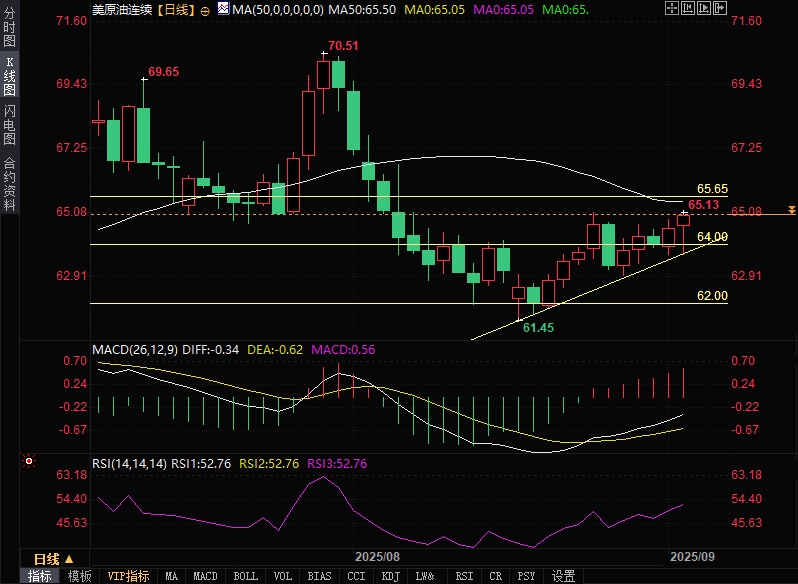Choose the KDJ indicator button
Viewport: 798px width, 584px height.
391,576
